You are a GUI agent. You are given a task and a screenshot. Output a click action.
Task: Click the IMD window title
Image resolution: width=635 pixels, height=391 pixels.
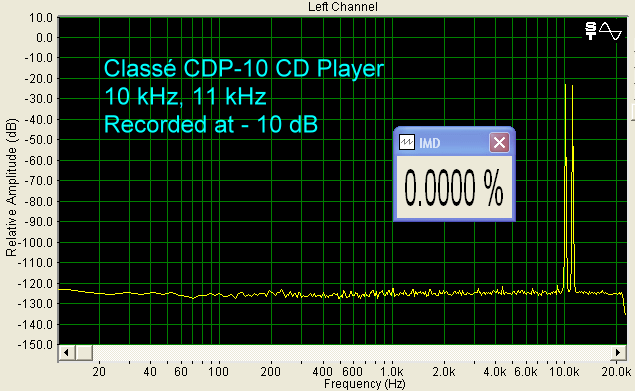[x=429, y=143]
